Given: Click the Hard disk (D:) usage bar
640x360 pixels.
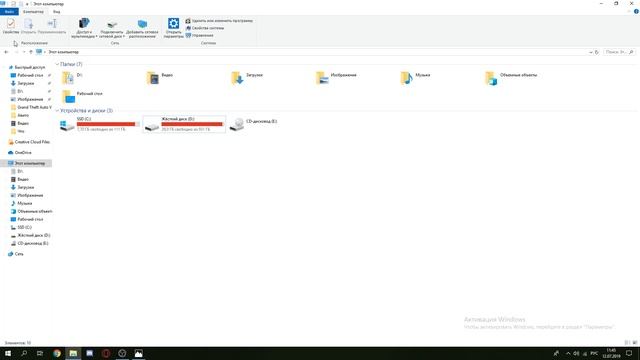Looking at the screenshot, I should 193,124.
